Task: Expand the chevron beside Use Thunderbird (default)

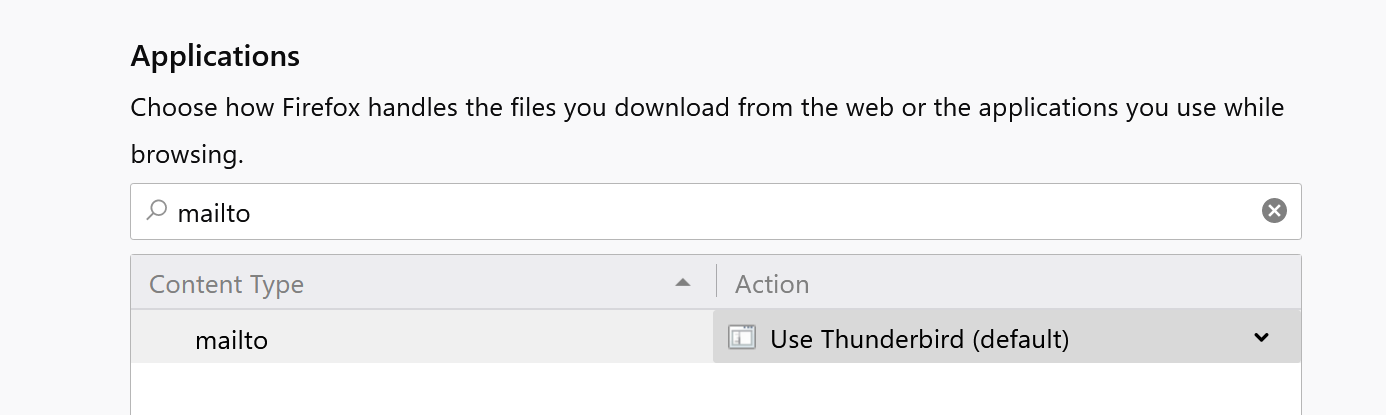Action: pyautogui.click(x=1262, y=338)
